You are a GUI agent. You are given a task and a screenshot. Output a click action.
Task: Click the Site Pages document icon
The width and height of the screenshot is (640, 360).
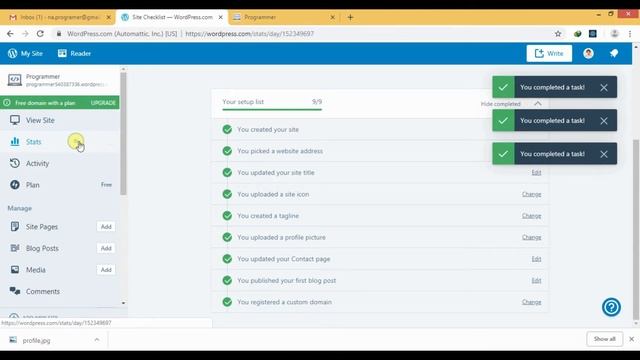pos(15,227)
